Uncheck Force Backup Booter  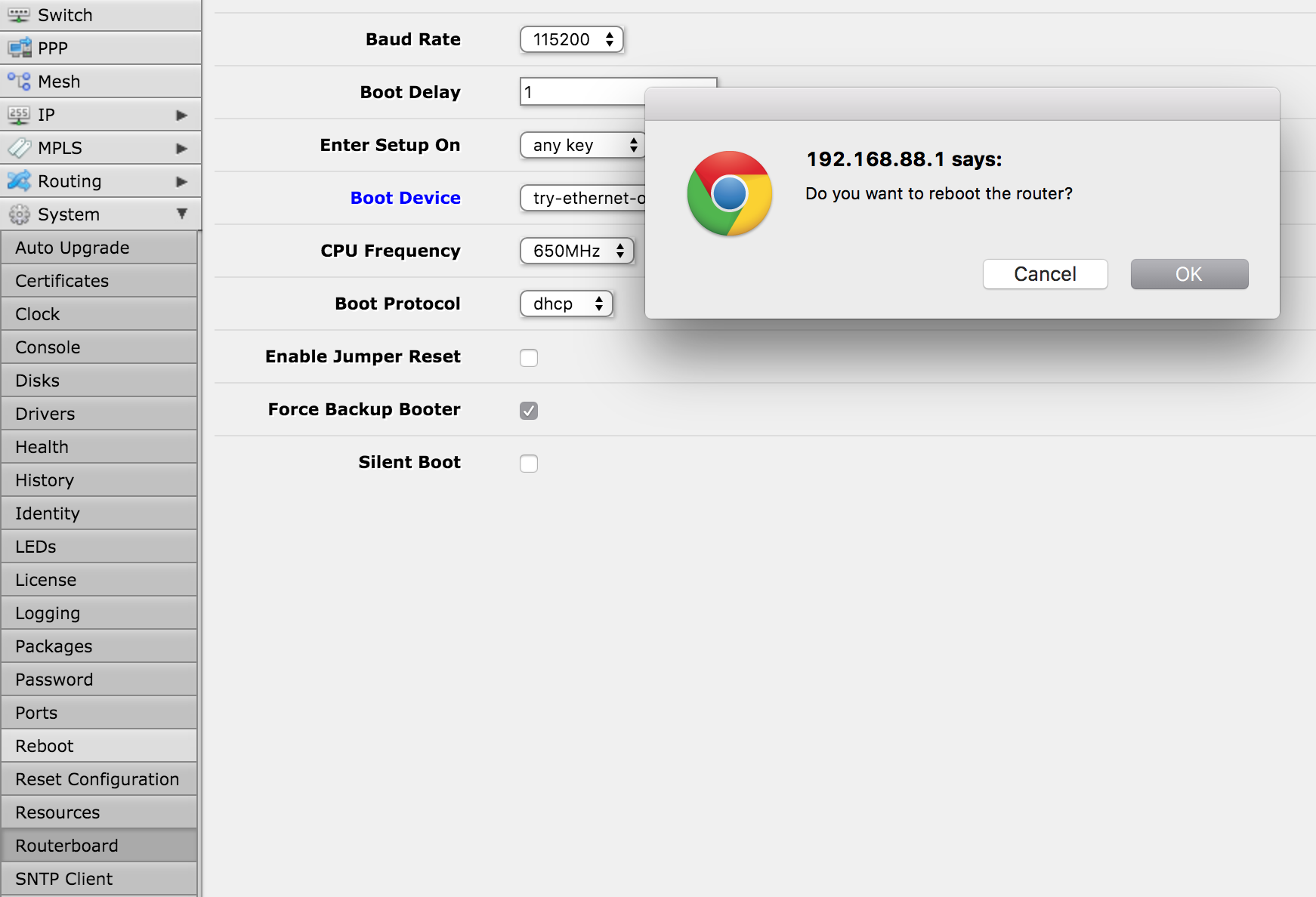click(529, 410)
